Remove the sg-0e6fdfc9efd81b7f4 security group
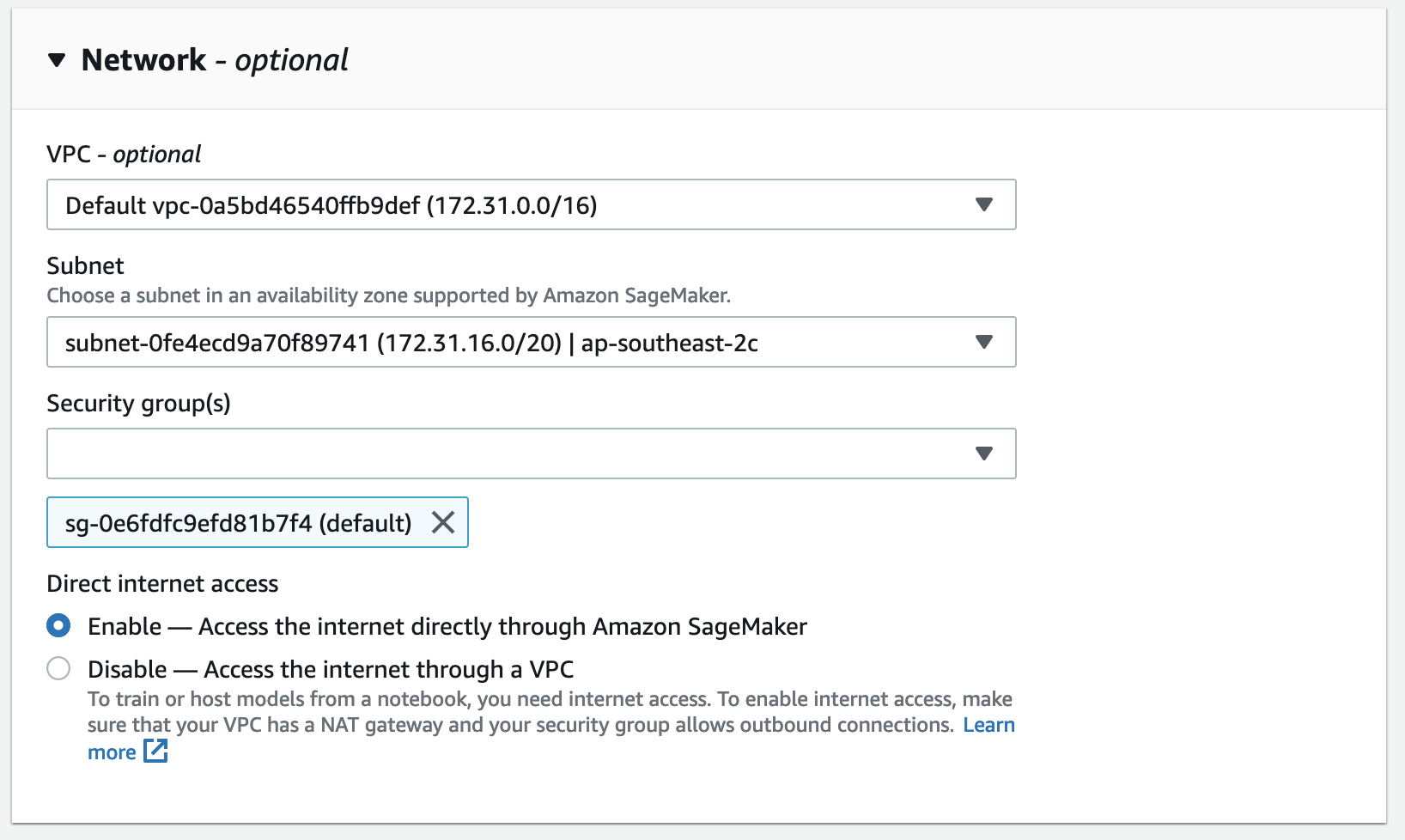Image resolution: width=1405 pixels, height=840 pixels. (443, 522)
